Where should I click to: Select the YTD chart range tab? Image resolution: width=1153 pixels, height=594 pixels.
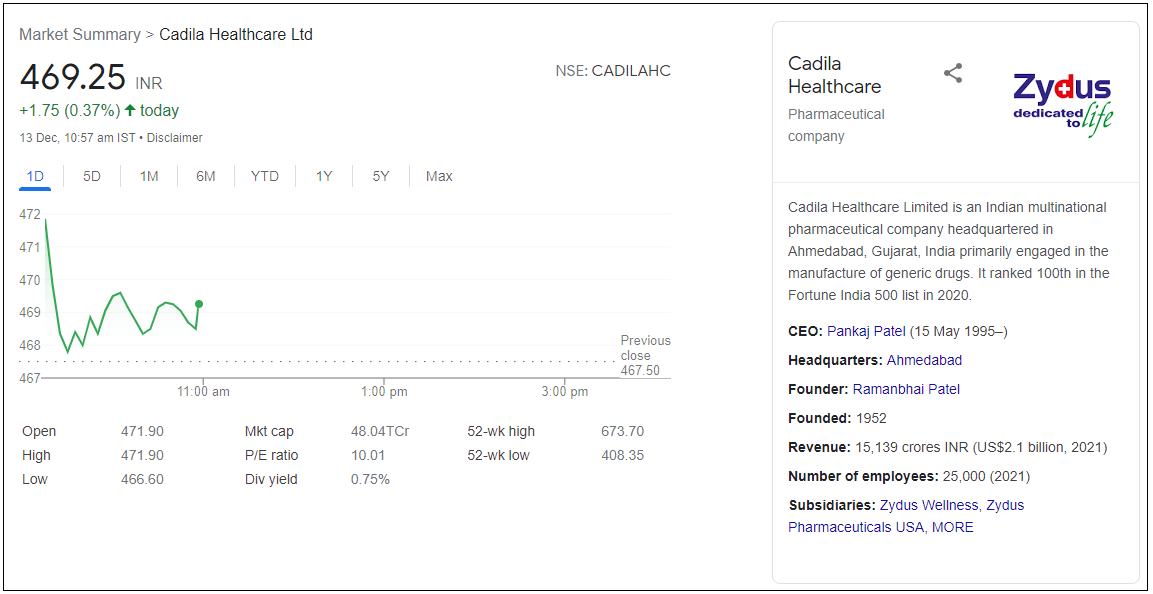pos(265,176)
